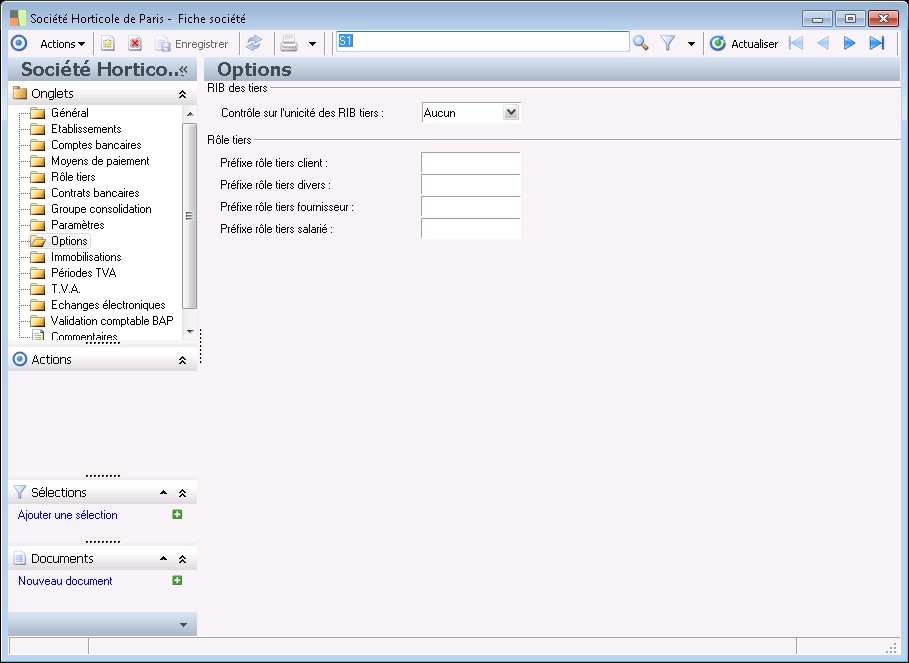Click the filter funnel icon in toolbar

pos(668,43)
